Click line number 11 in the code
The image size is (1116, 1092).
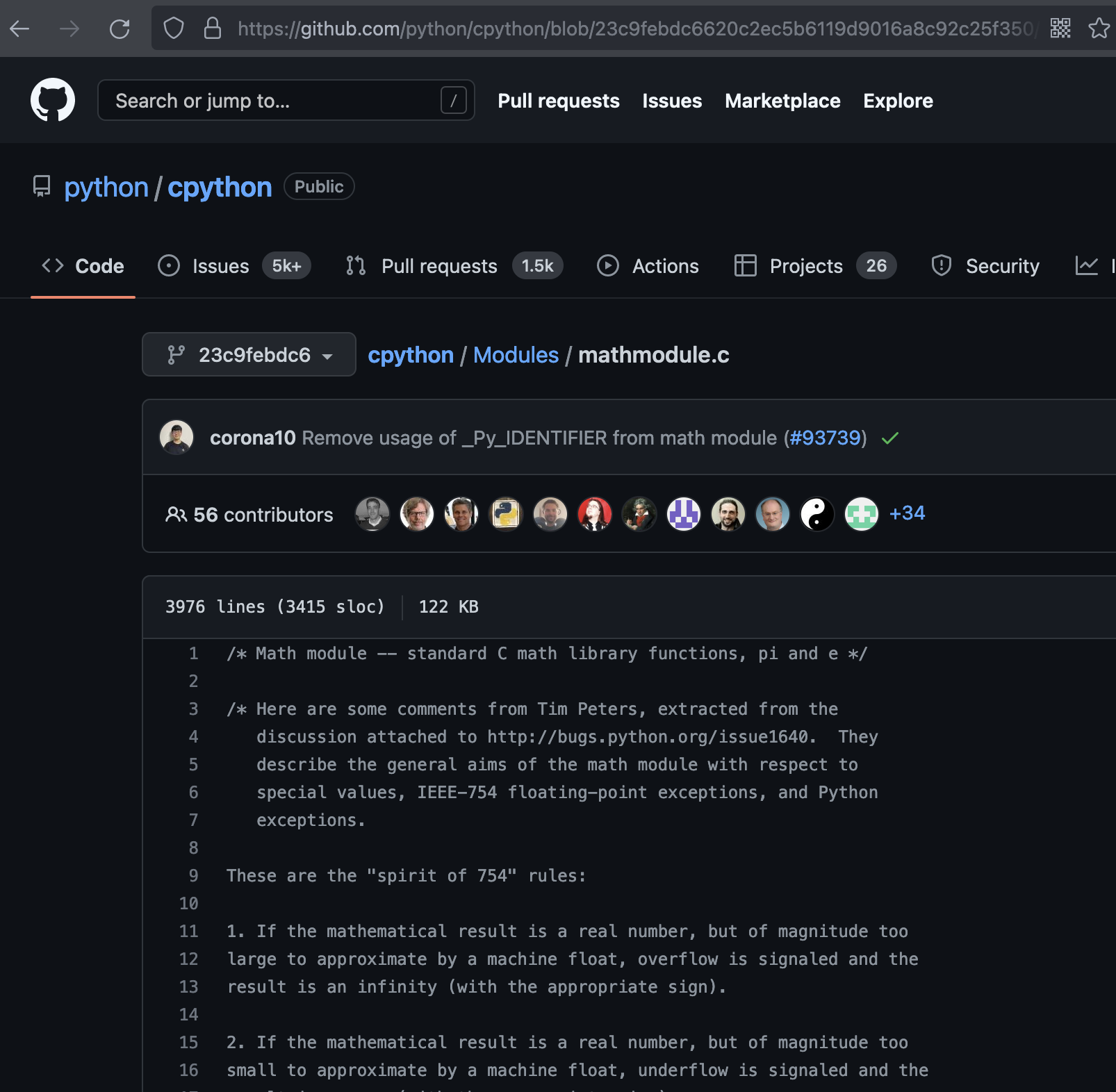coord(188,932)
